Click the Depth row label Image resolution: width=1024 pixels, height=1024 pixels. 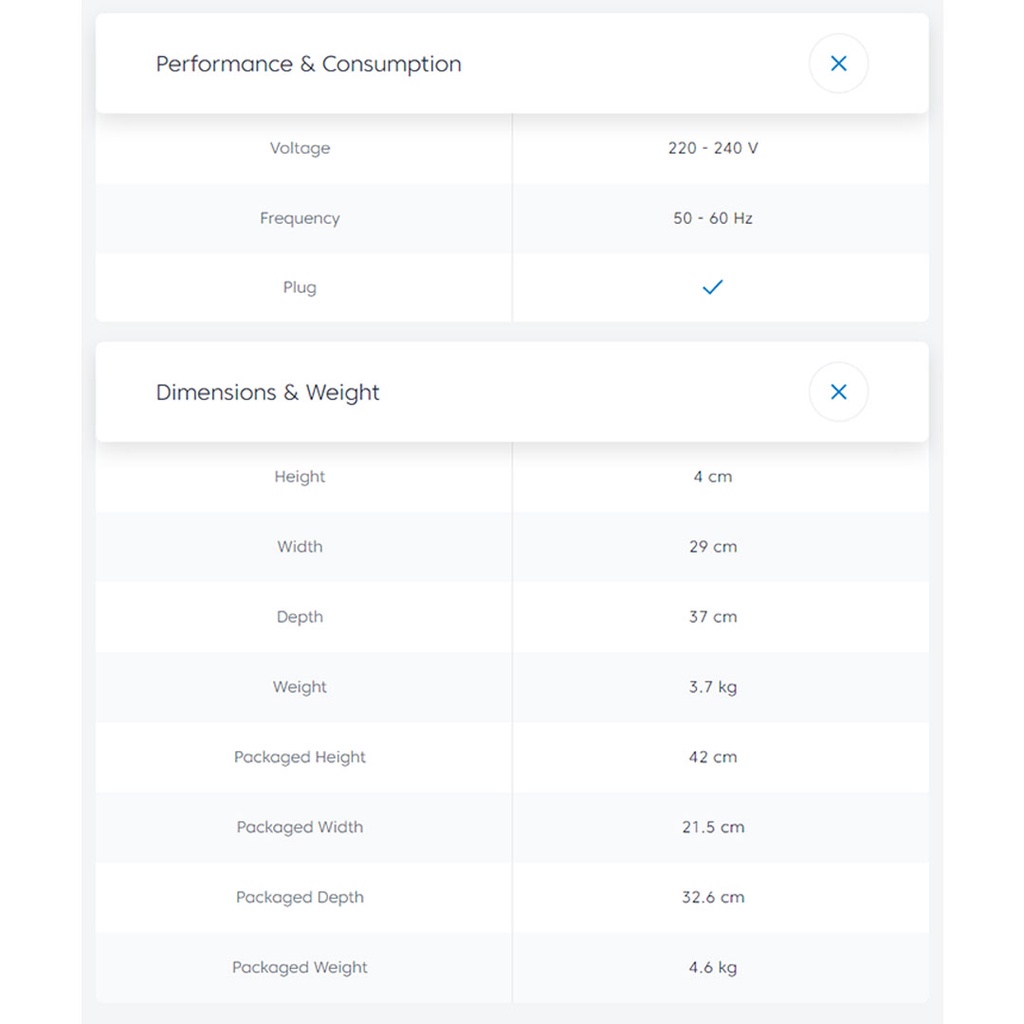pos(300,617)
